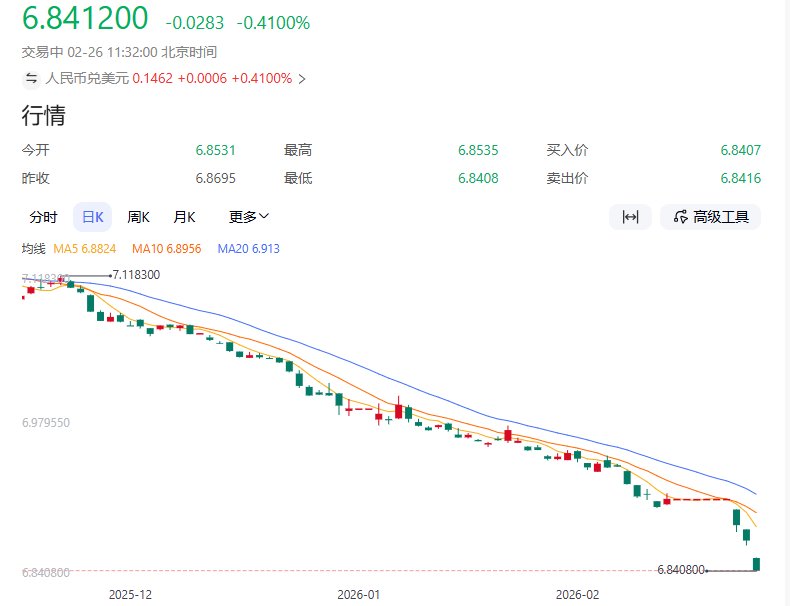The width and height of the screenshot is (790, 606).
Task: Click the range interval measure icon
Action: (x=630, y=217)
